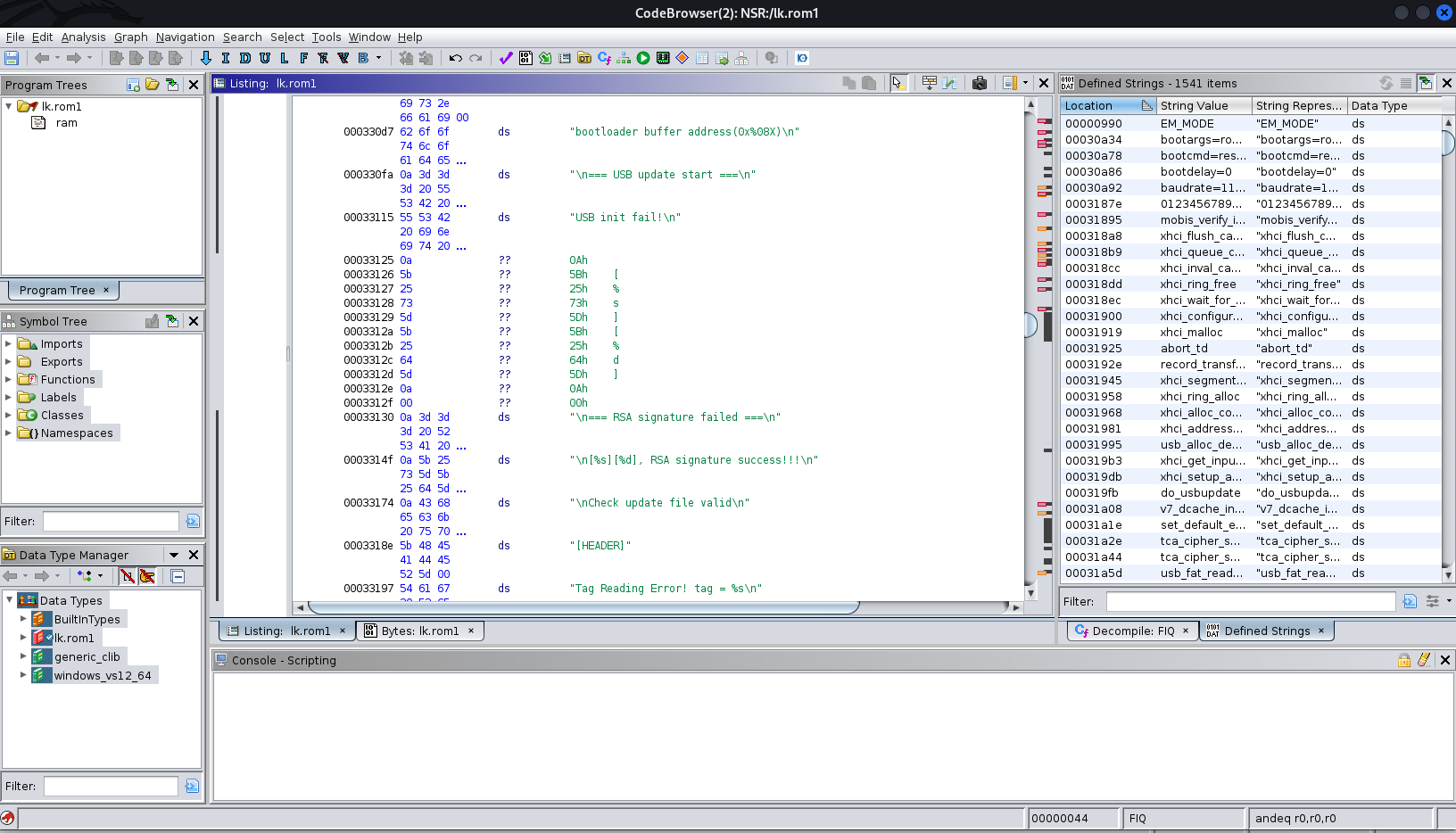
Task: Open the Data Type Manager dropdown menu arrow
Action: pyautogui.click(x=174, y=555)
